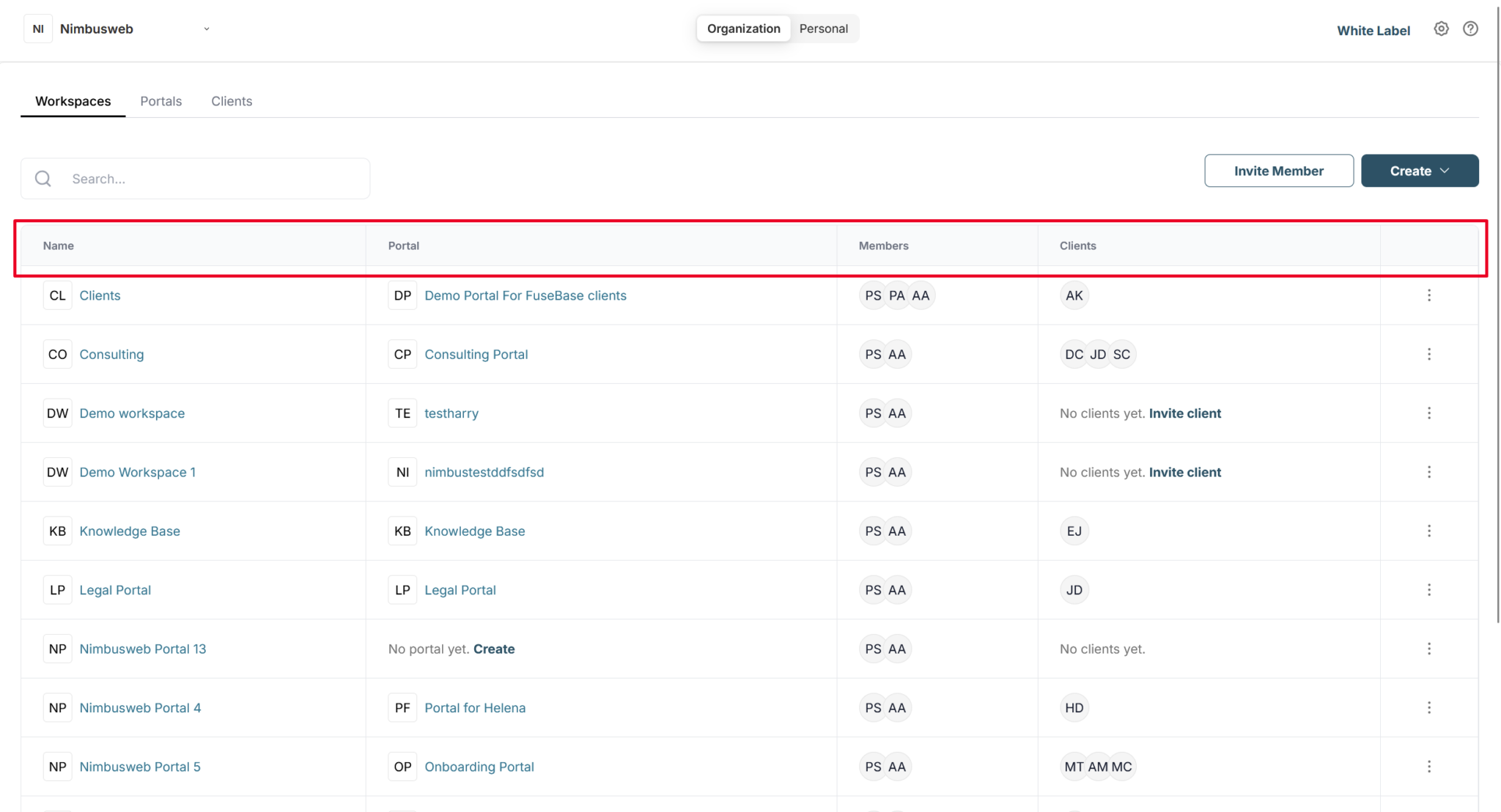
Task: Open the three-dot menu for Consulting workspace
Action: click(1429, 354)
